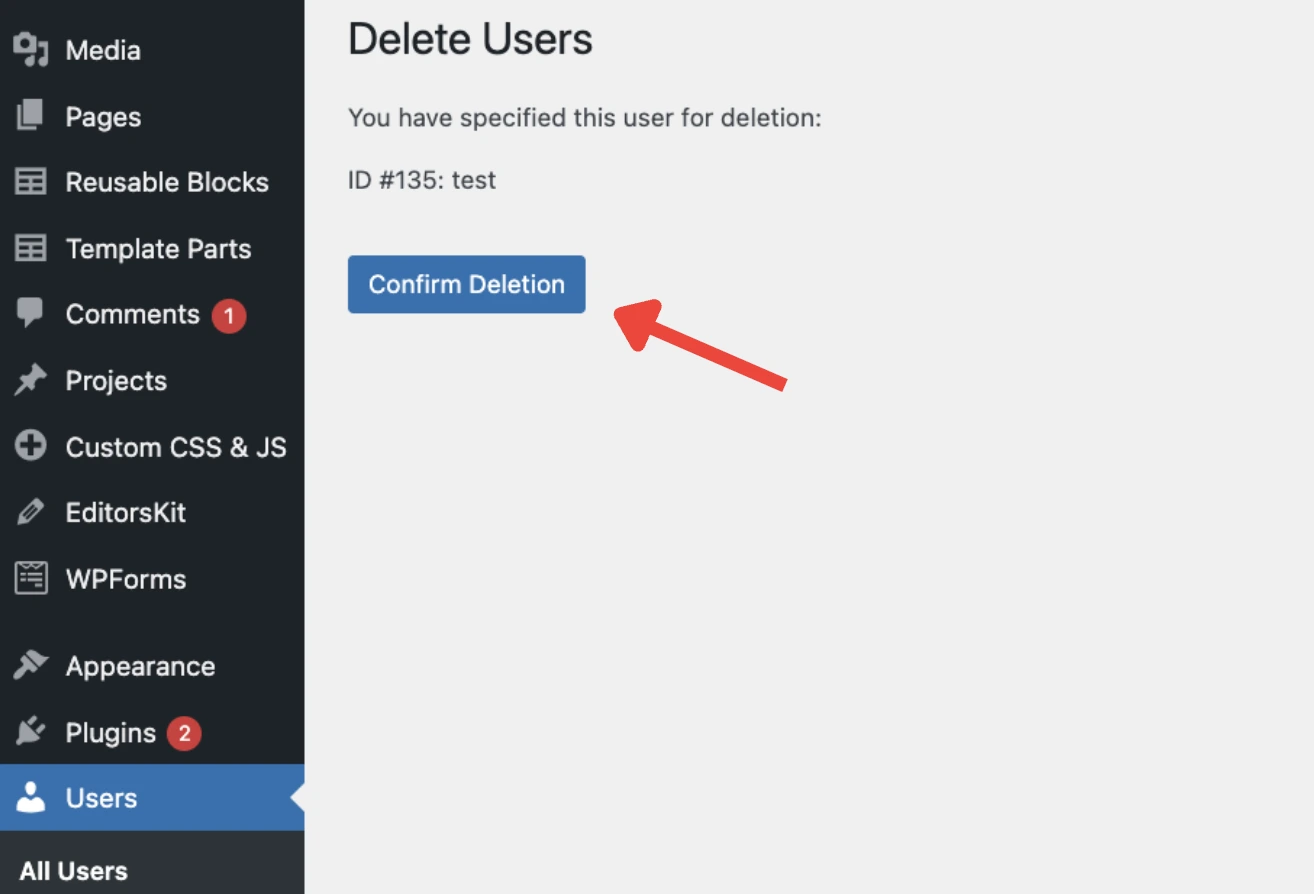
Task: Open the WPForms menu label
Action: pos(125,579)
